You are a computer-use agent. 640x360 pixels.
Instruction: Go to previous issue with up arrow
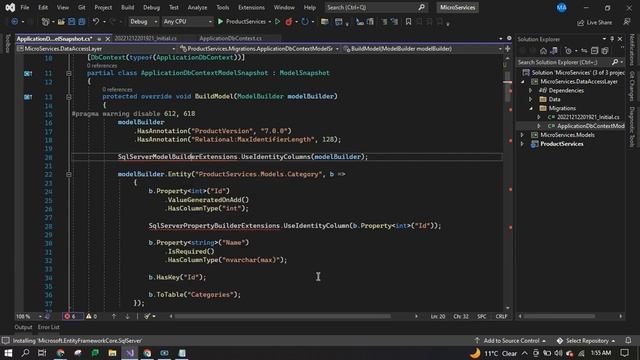tap(114, 316)
